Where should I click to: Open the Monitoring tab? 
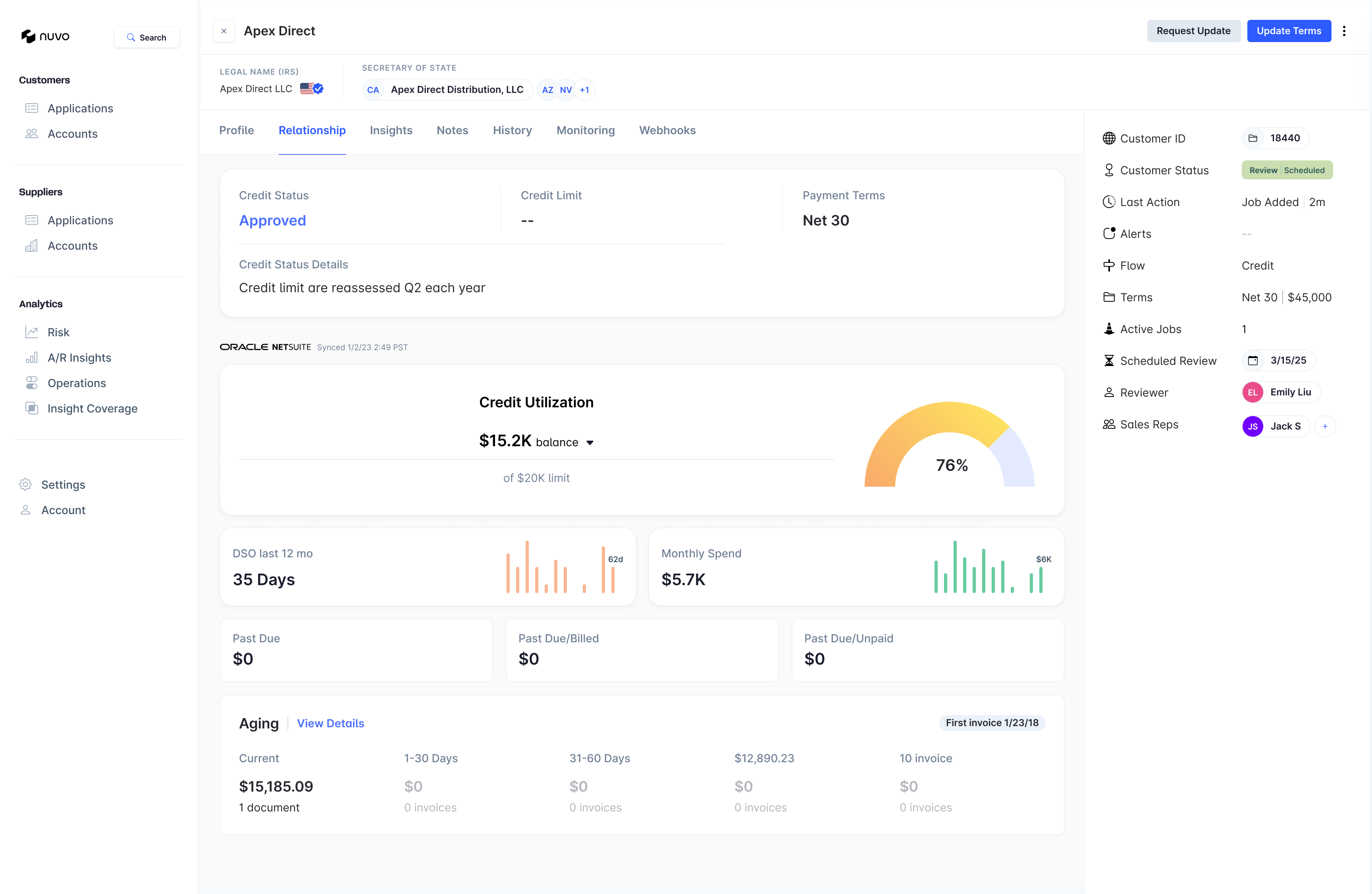tap(585, 130)
